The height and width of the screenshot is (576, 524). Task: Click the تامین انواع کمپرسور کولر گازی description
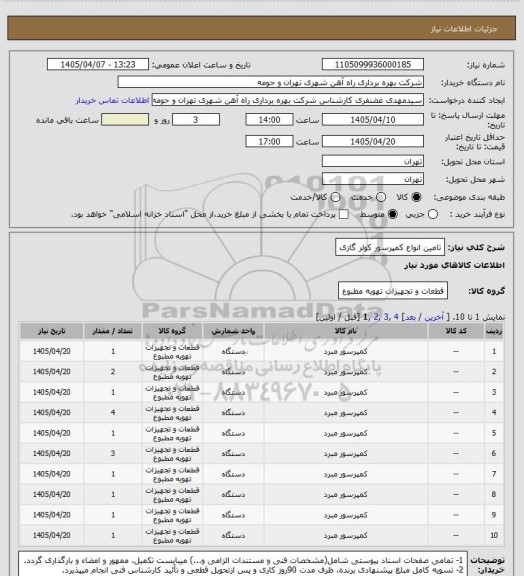pyautogui.click(x=390, y=247)
